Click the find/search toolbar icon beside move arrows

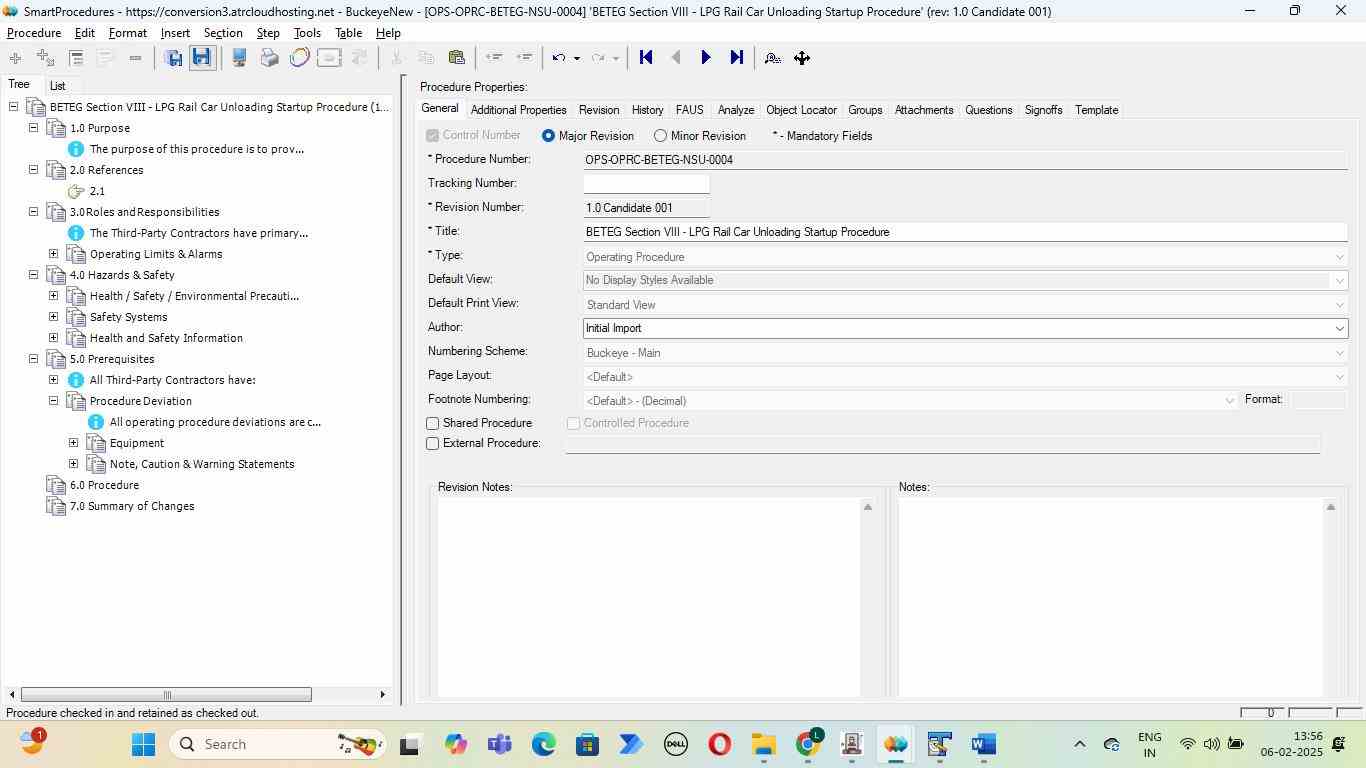[x=772, y=58]
